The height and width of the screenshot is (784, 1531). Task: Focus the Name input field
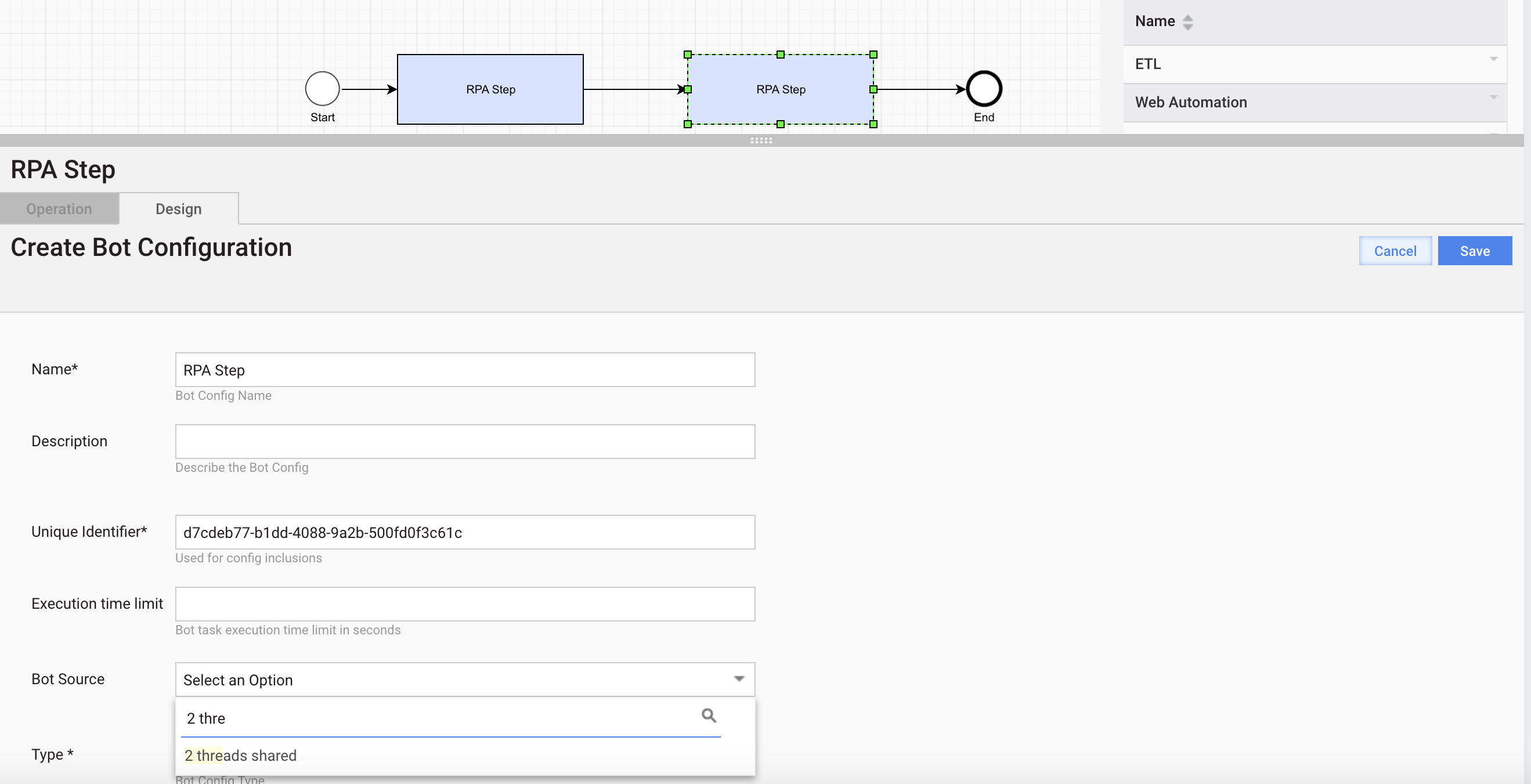tap(465, 370)
